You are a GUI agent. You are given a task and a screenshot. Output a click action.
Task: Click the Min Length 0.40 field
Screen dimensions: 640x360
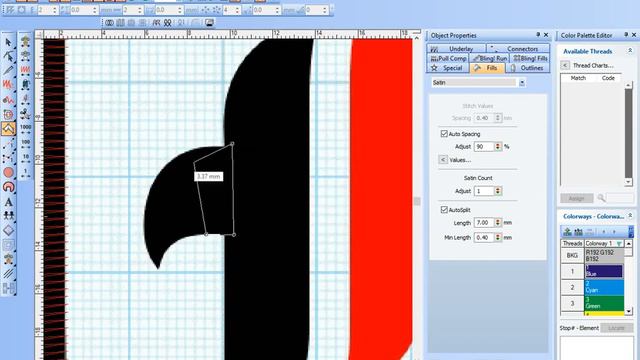point(484,238)
